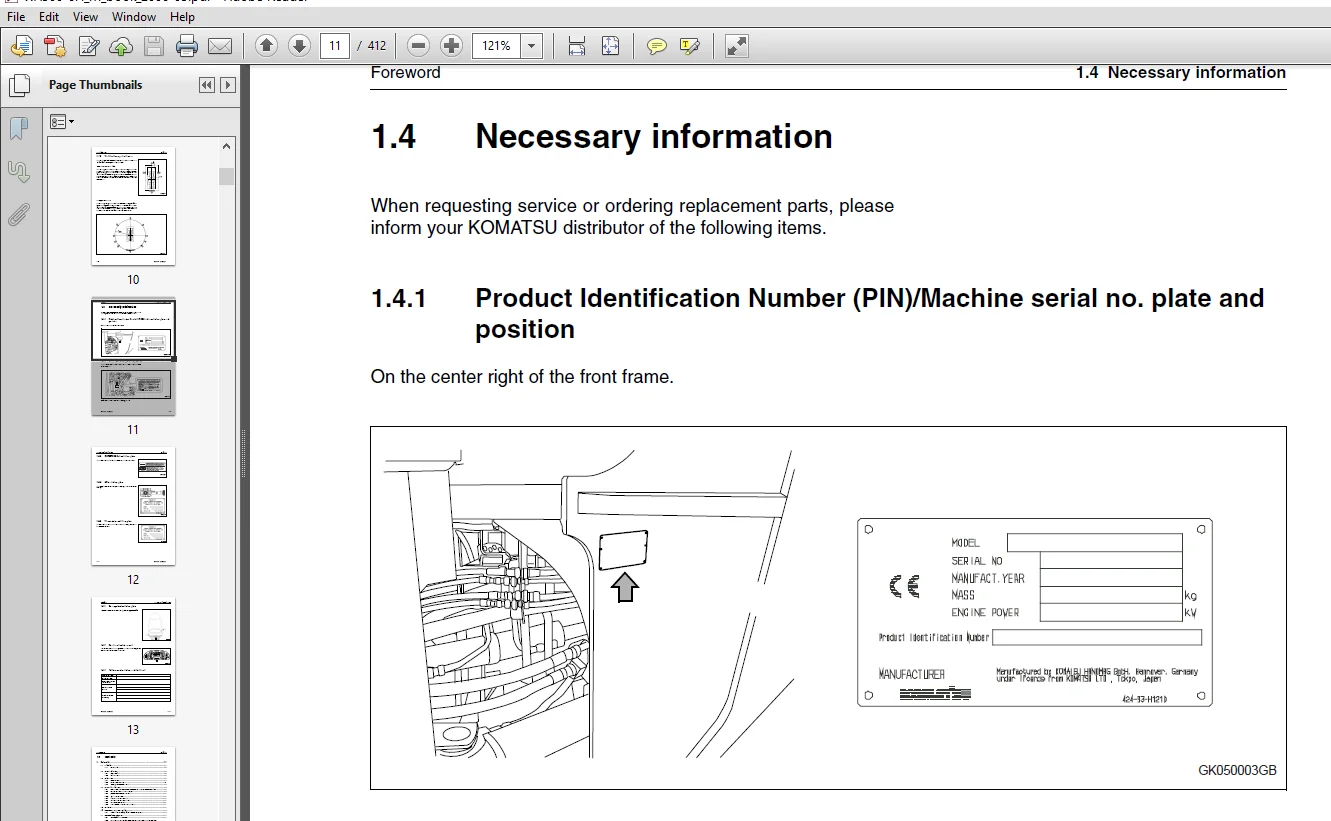Click the Page Thumbnails panel icon
The height and width of the screenshot is (821, 1331).
(x=18, y=85)
